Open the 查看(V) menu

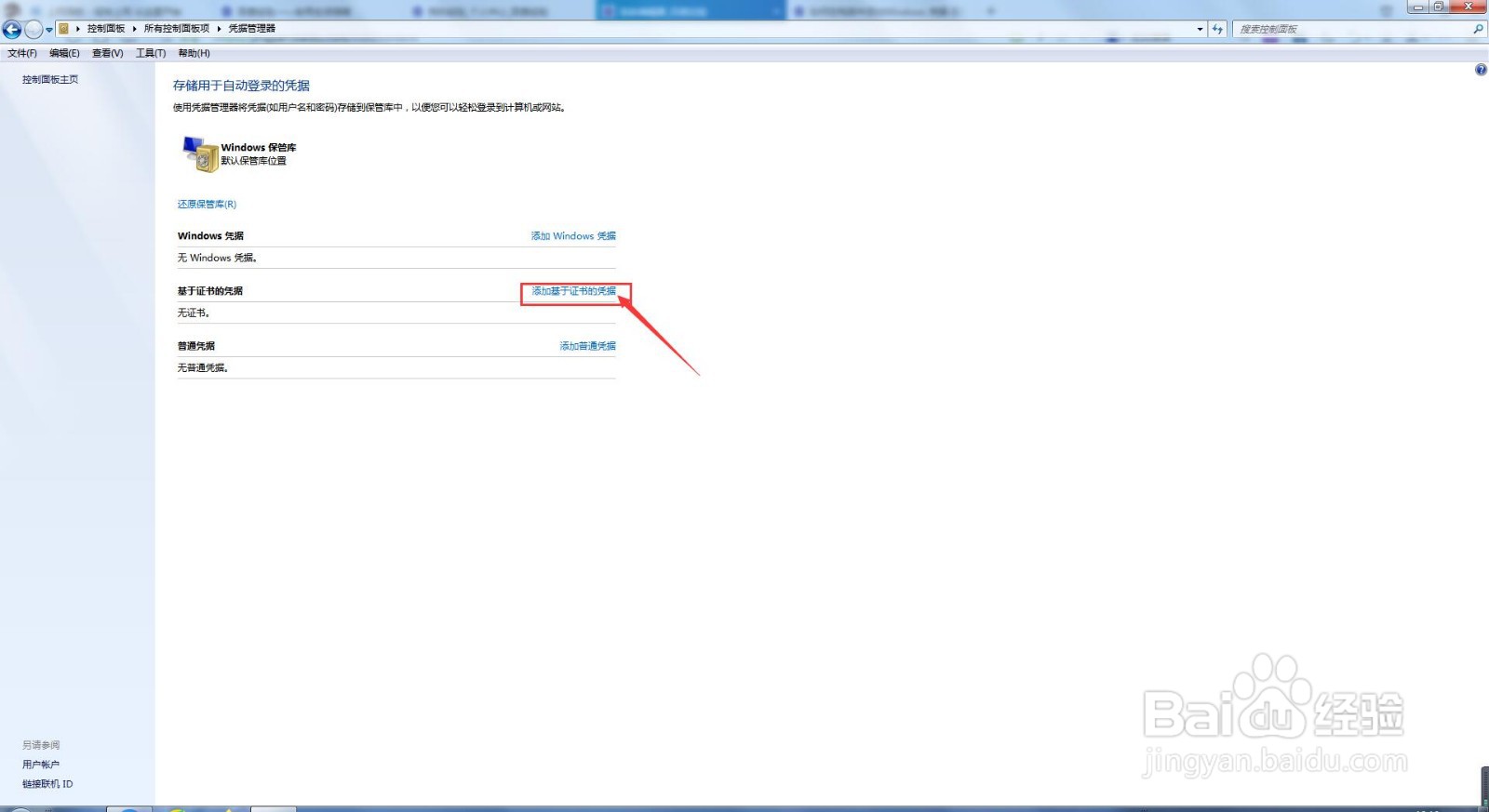point(107,53)
